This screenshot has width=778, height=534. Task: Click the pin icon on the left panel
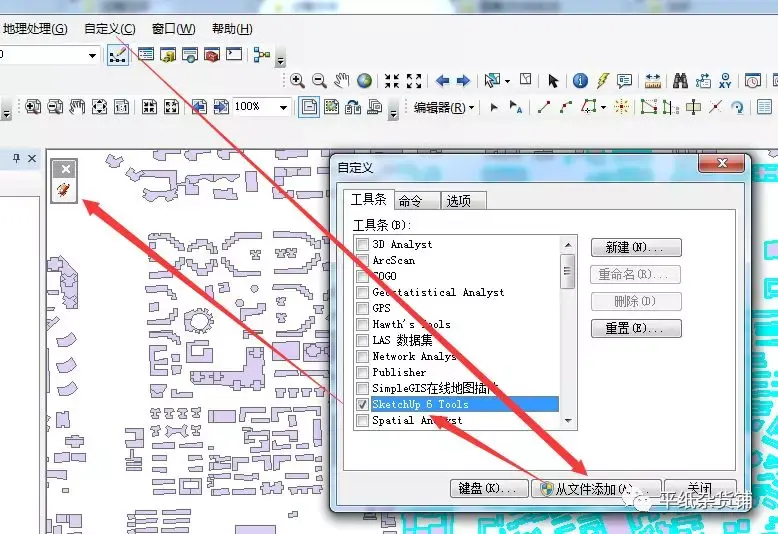16,158
